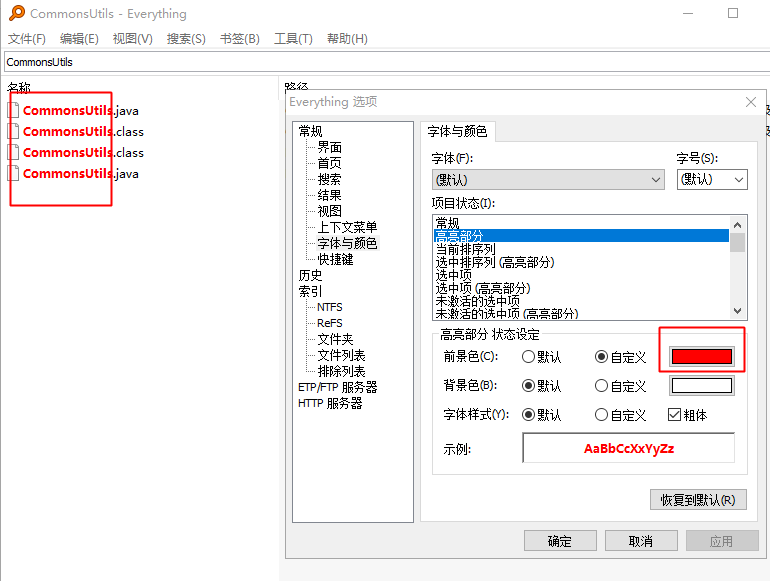Image resolution: width=770 pixels, height=581 pixels.
Task: Select 选中项 in 项目状态 list
Action: pyautogui.click(x=581, y=275)
